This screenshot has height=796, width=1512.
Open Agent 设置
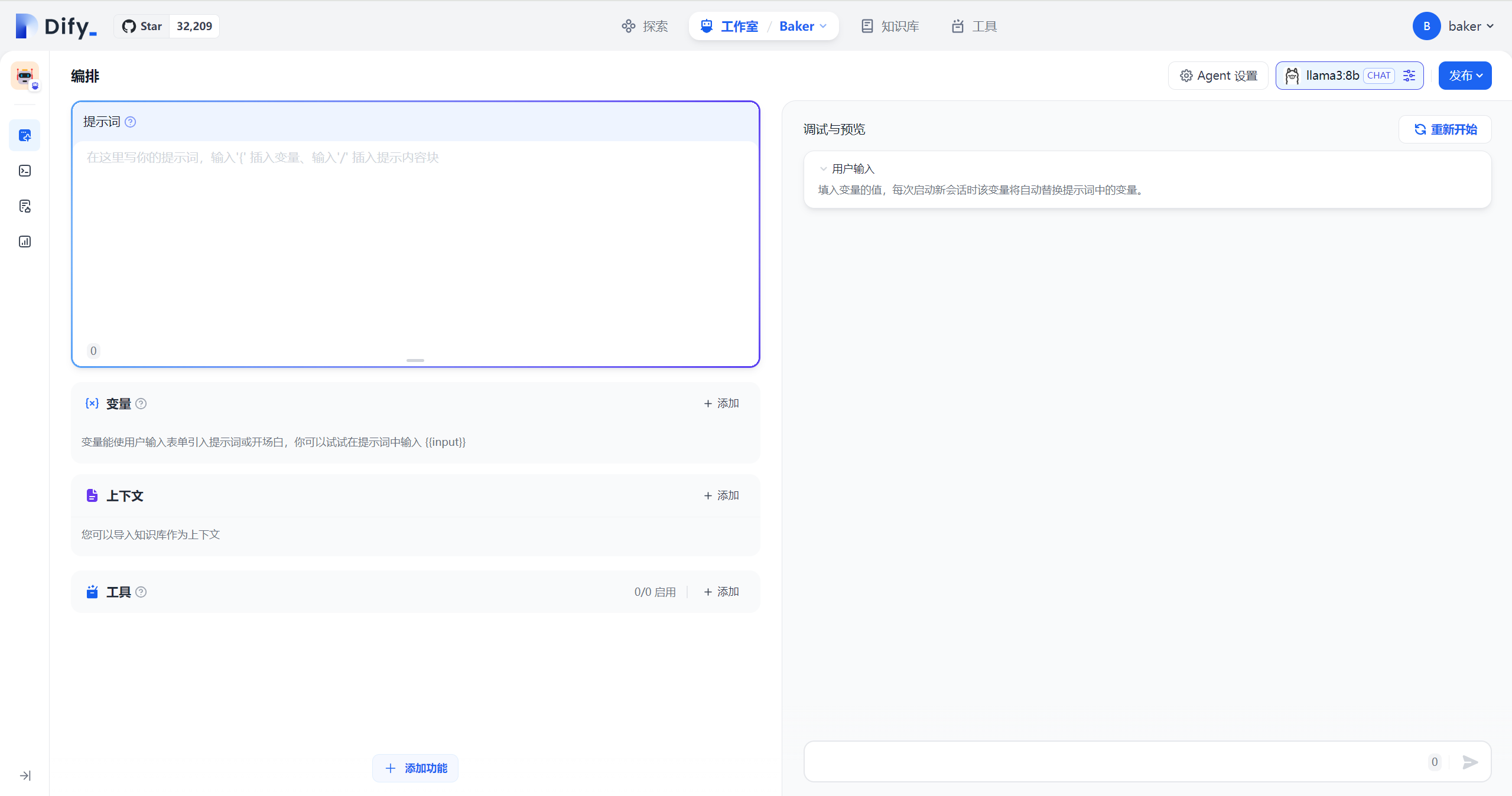(1218, 76)
